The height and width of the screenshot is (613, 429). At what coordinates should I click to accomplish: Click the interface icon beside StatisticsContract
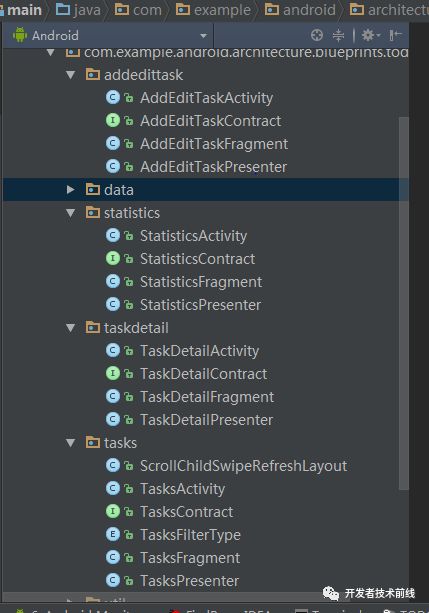point(113,258)
